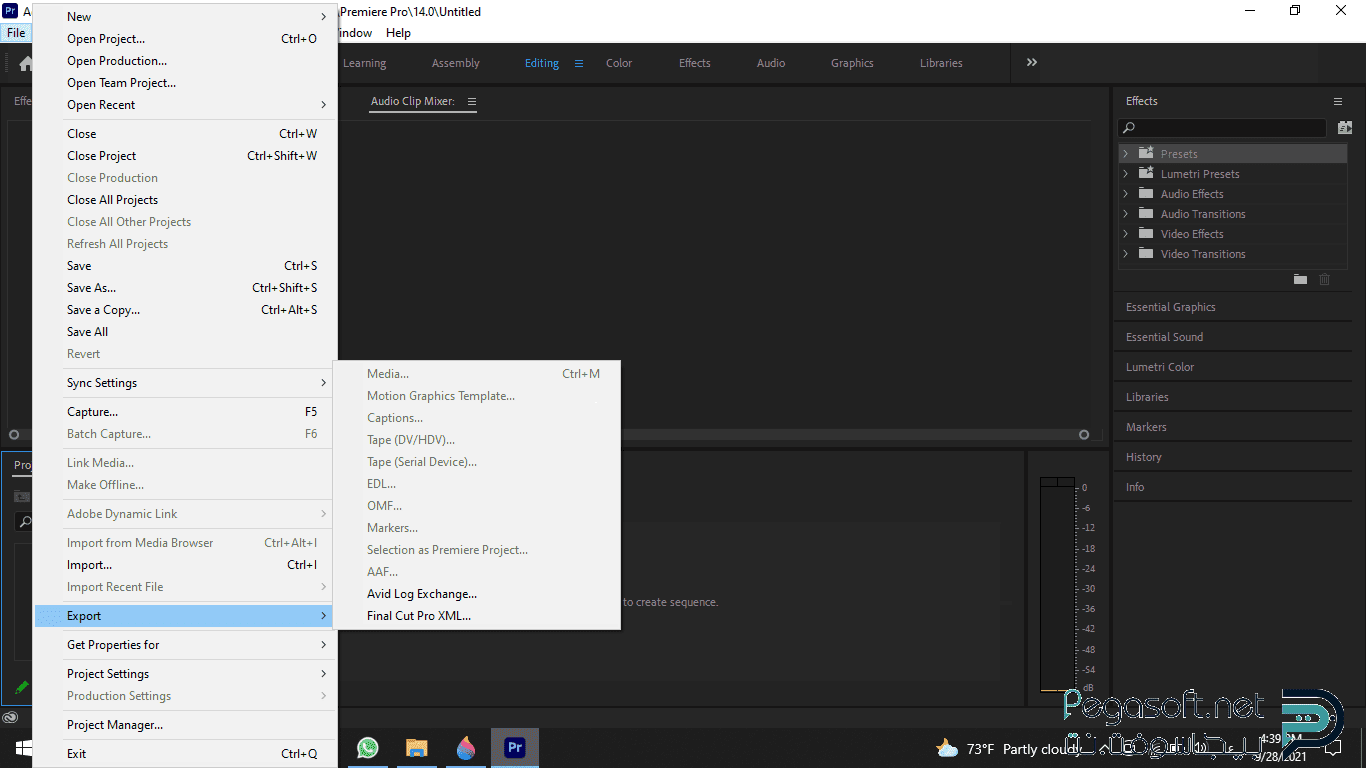This screenshot has height=768, width=1366.
Task: Open WhatsApp from the taskbar
Action: [x=368, y=748]
